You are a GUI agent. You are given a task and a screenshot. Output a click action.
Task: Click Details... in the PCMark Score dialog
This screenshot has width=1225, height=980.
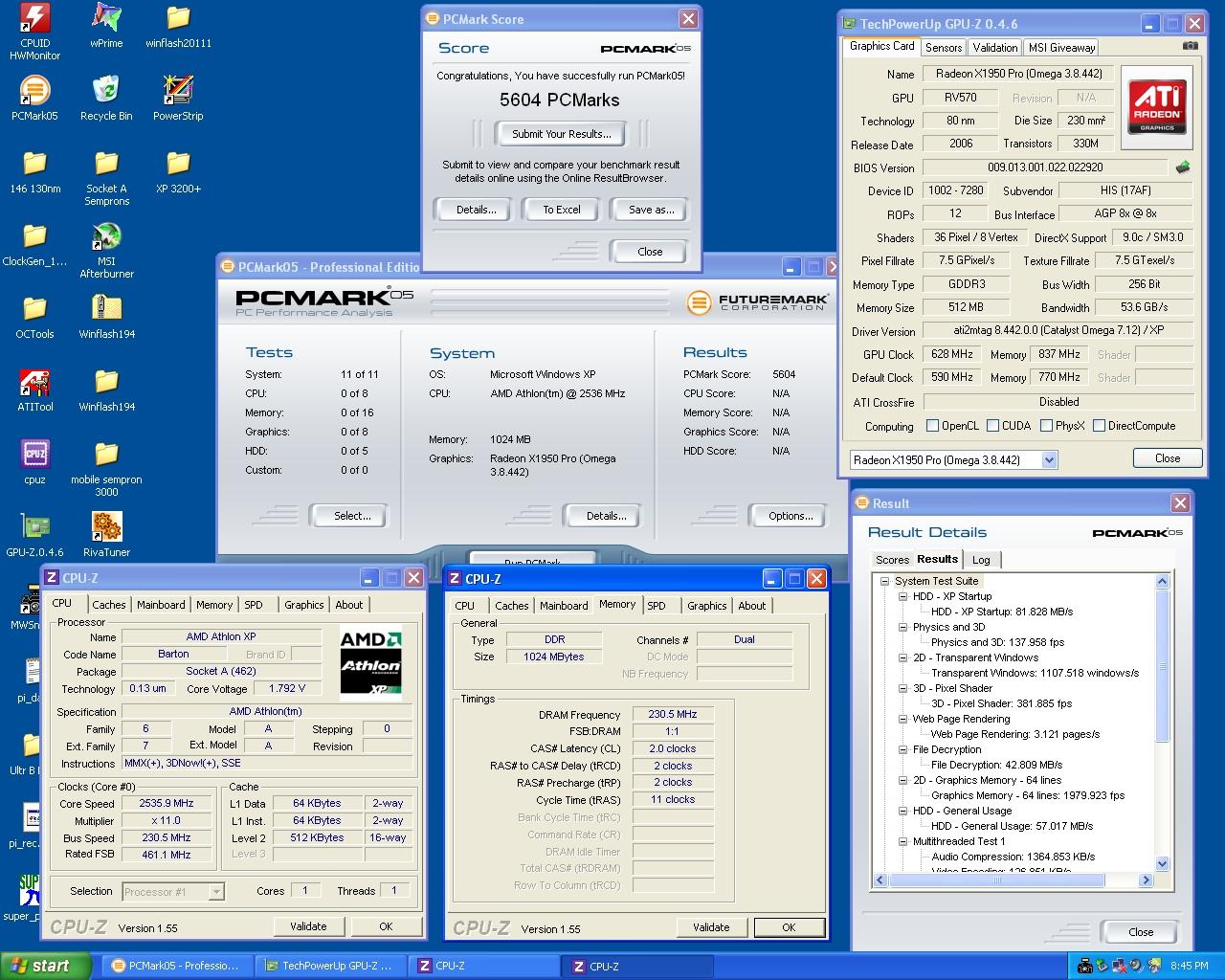pos(476,210)
